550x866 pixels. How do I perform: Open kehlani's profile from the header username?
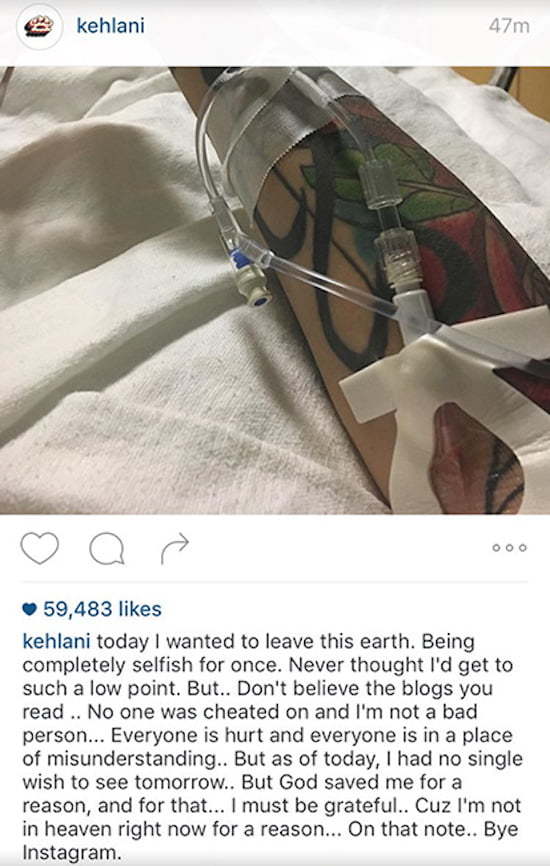click(x=110, y=26)
